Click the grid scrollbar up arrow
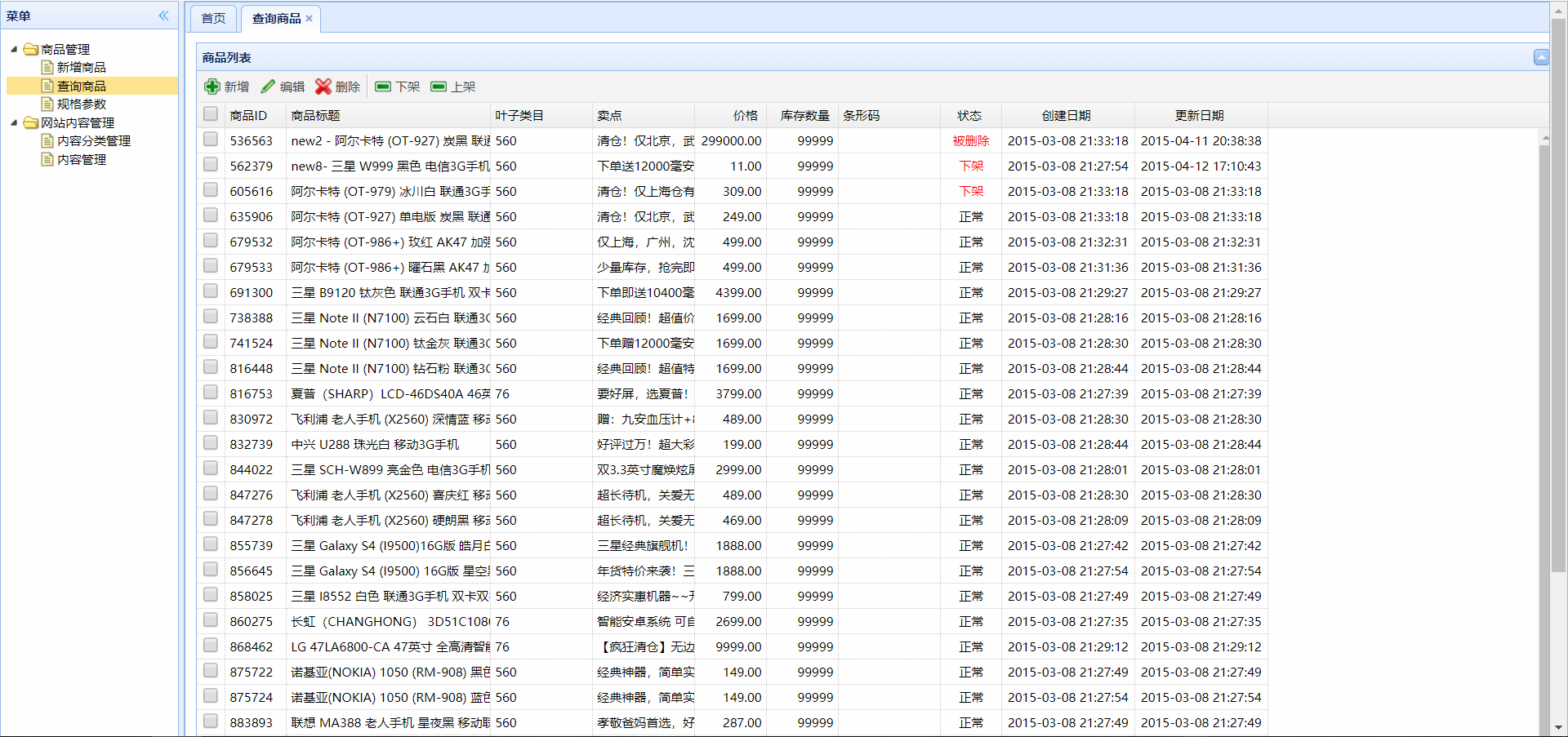 coord(1545,138)
